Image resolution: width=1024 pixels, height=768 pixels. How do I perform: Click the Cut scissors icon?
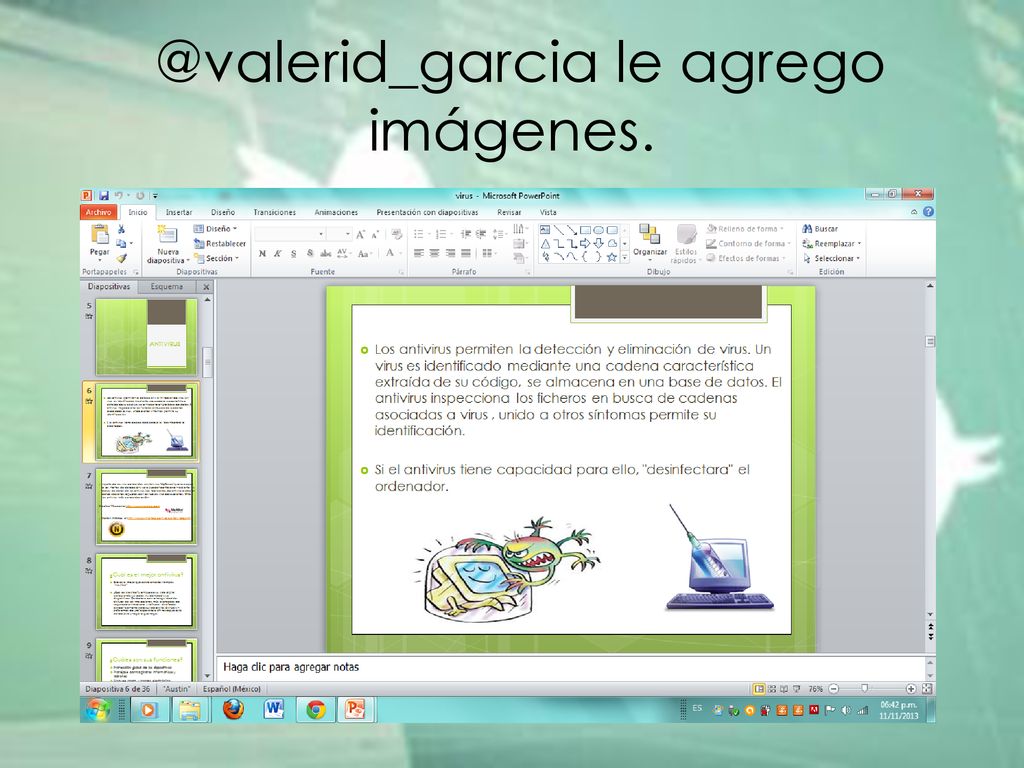click(121, 229)
